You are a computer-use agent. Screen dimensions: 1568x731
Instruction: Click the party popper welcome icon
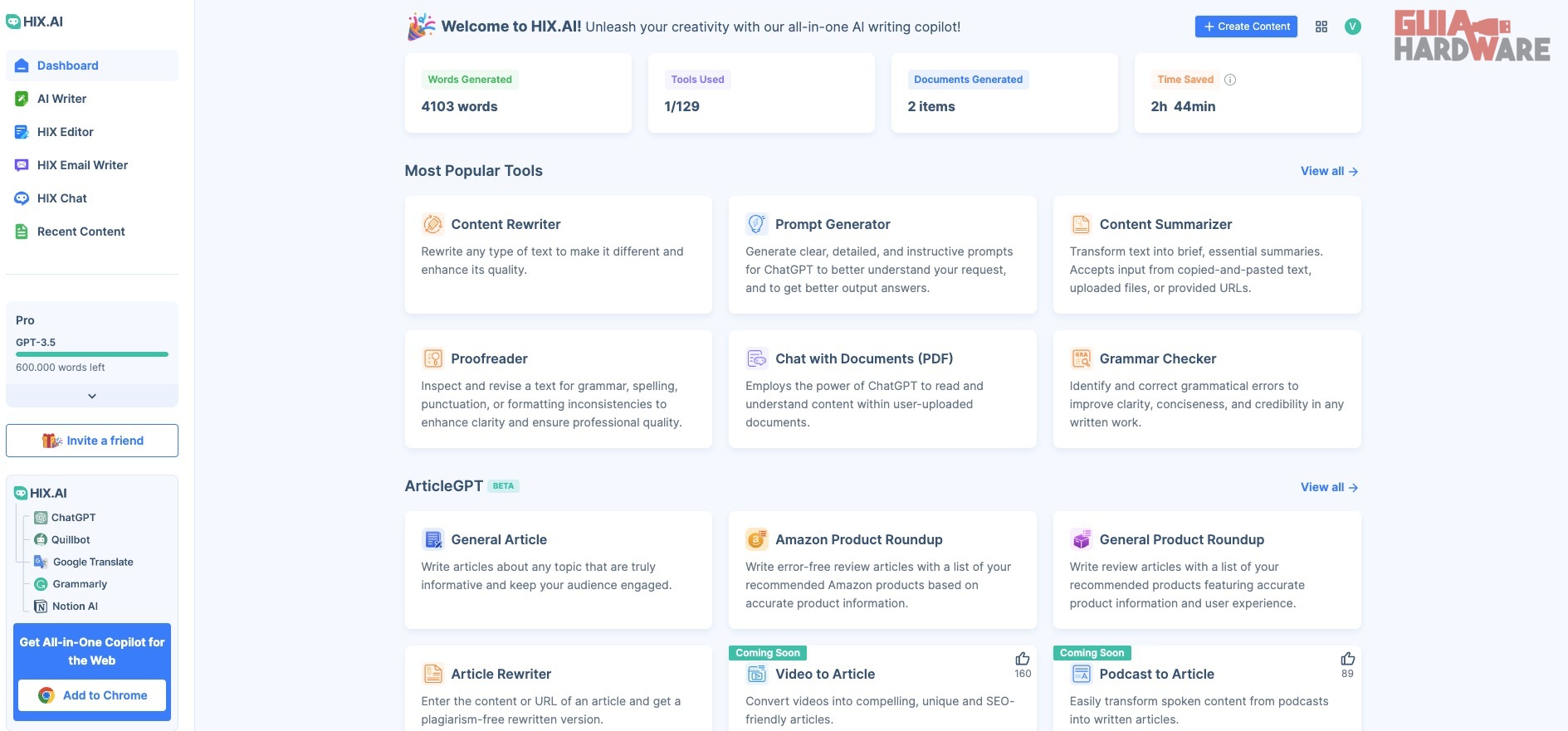[x=421, y=27]
